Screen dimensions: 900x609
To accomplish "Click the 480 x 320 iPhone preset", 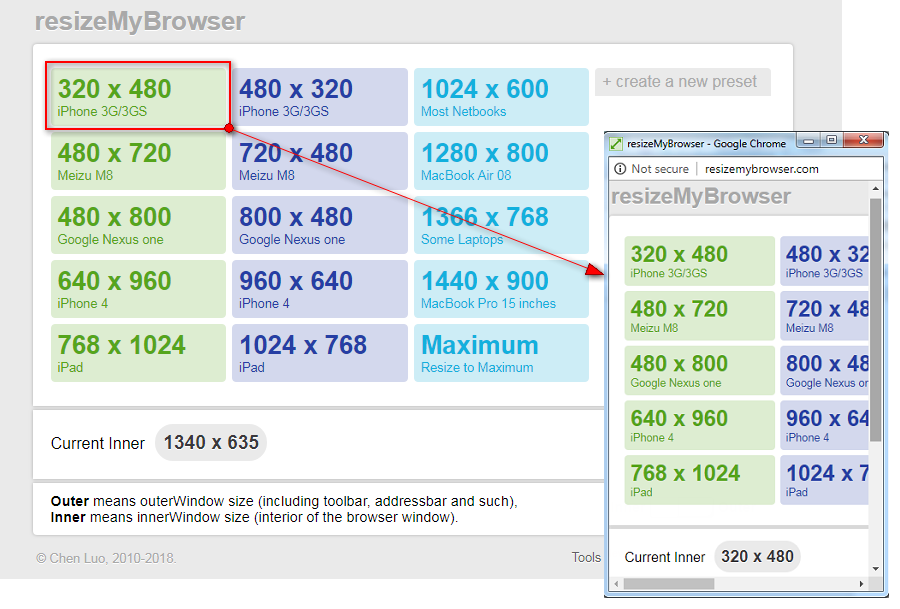I will (320, 96).
